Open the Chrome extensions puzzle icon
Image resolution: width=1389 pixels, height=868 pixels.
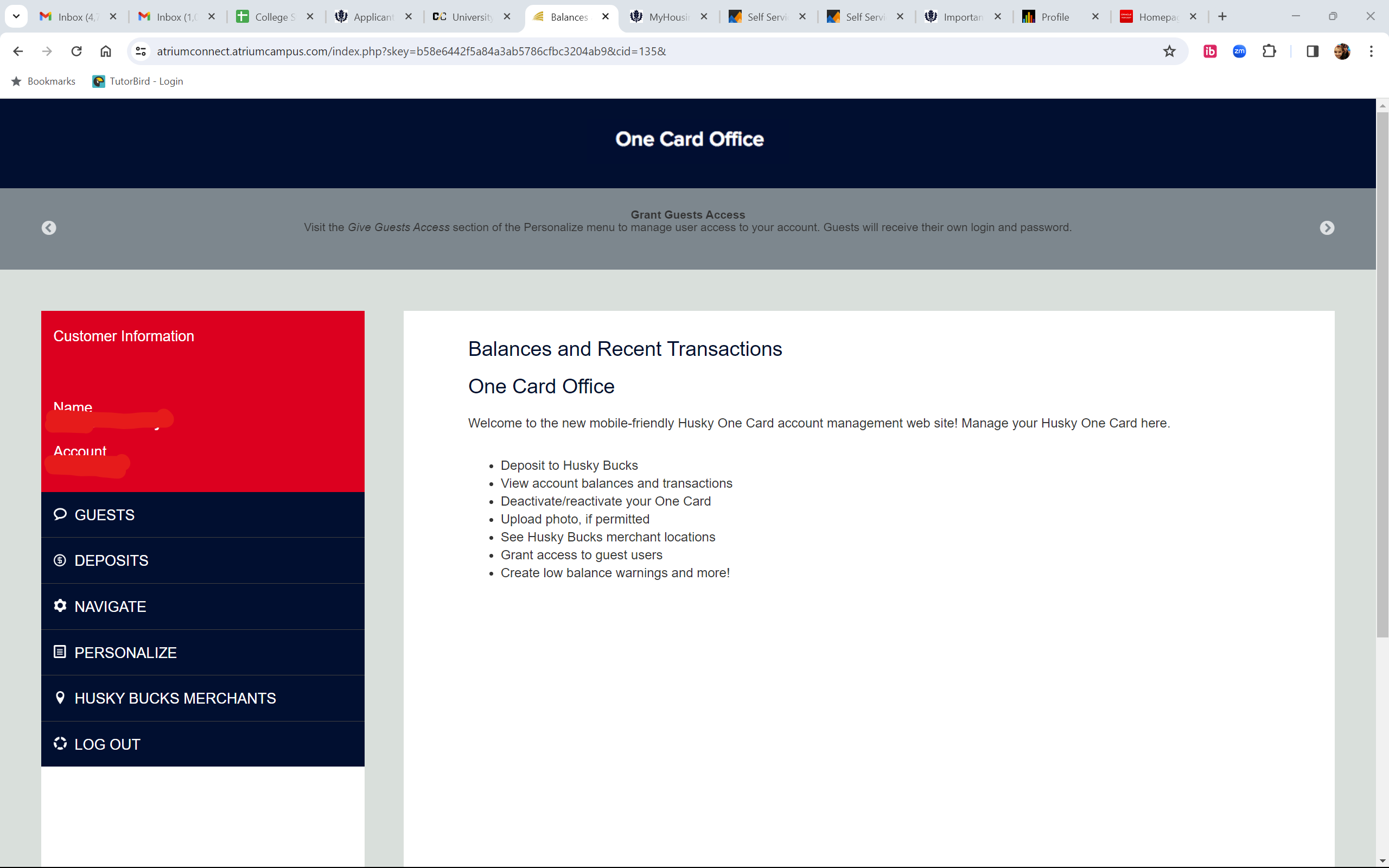click(1269, 51)
